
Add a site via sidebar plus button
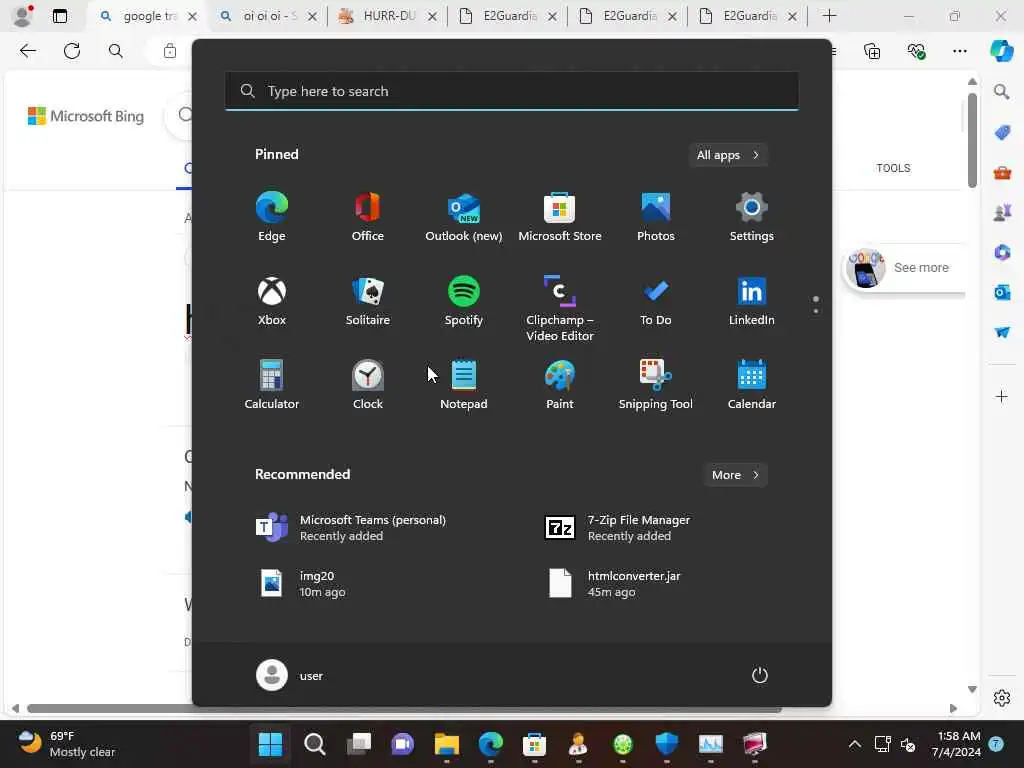click(x=1002, y=396)
